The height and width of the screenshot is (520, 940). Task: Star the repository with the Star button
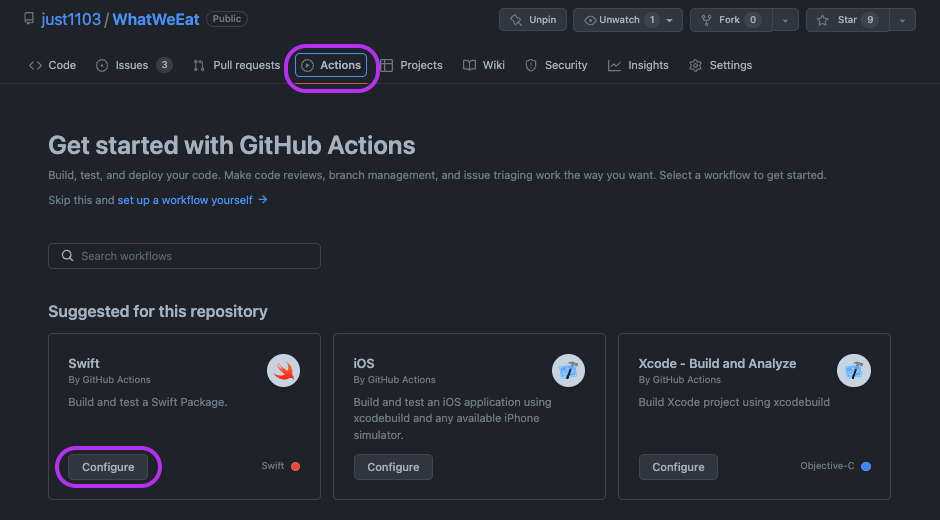point(848,20)
